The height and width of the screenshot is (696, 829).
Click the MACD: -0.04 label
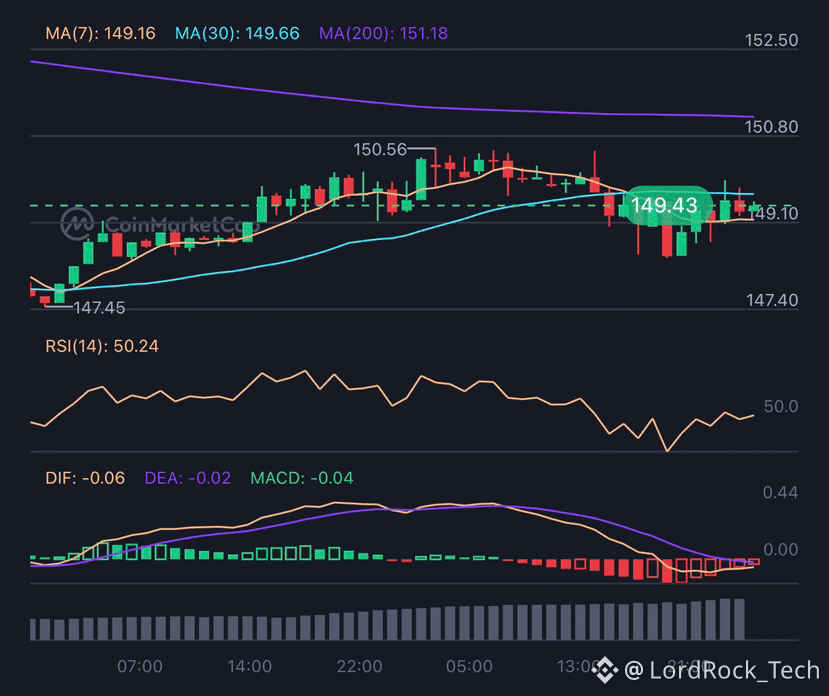pyautogui.click(x=302, y=478)
